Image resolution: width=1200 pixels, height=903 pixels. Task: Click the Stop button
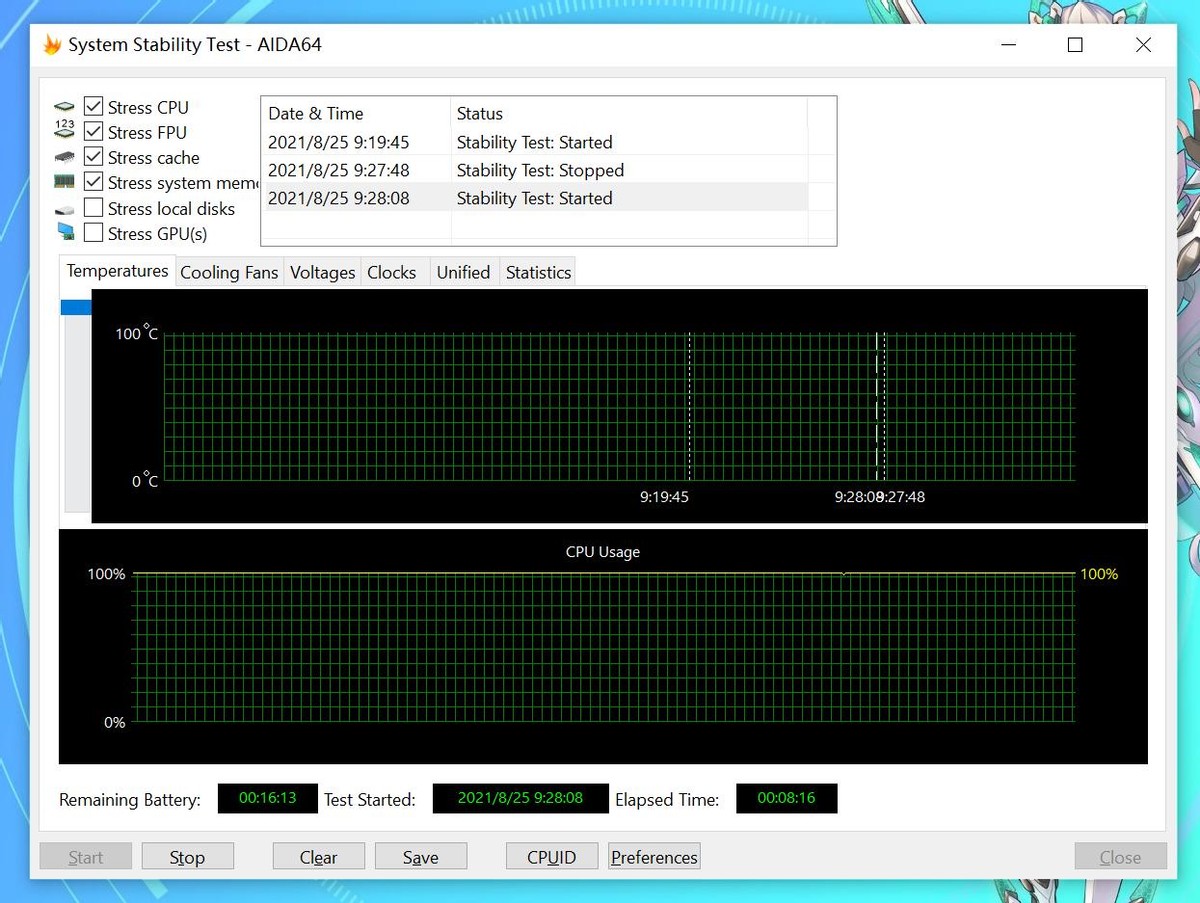[x=188, y=856]
